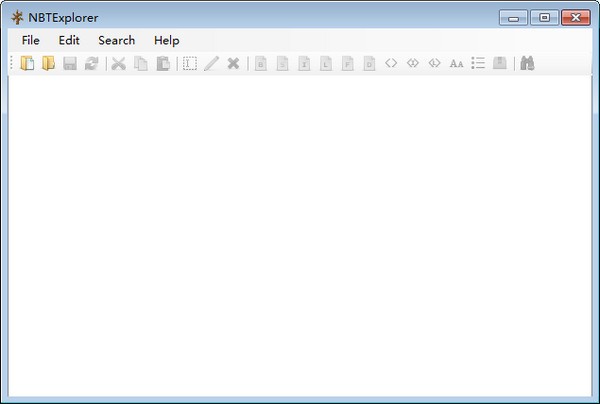This screenshot has height=404, width=600.
Task: Click the Refresh arrows icon
Action: click(91, 63)
